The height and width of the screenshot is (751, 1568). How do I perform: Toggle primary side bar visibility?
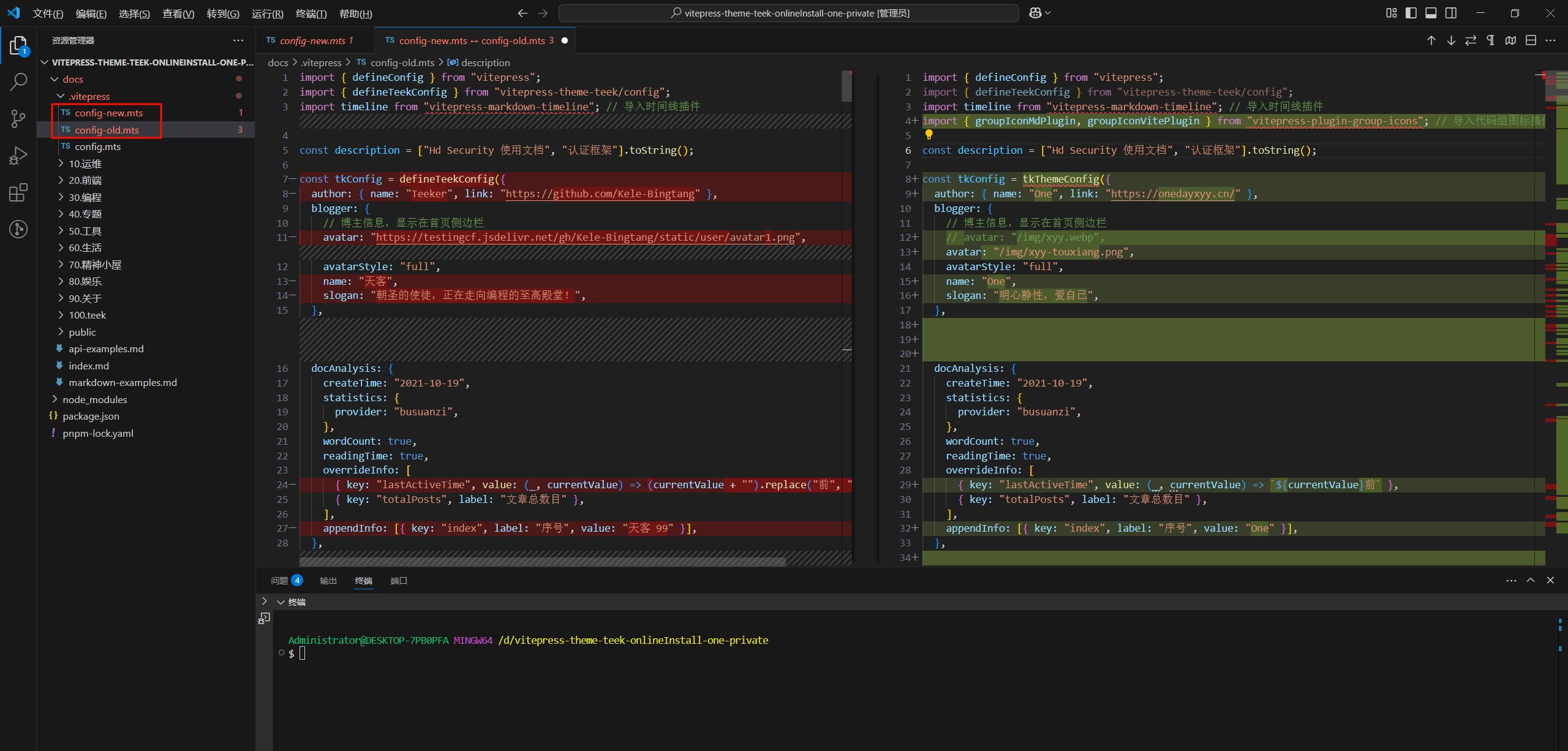[1411, 13]
